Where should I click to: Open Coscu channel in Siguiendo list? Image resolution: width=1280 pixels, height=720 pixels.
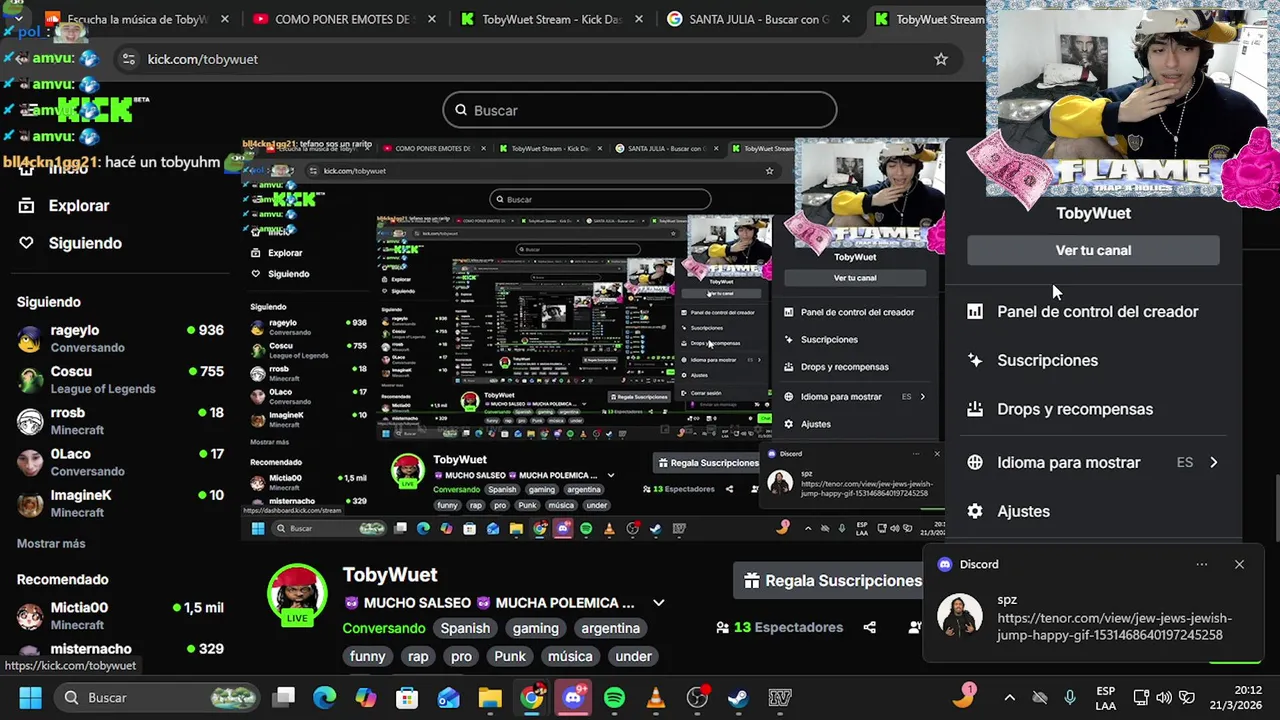pyautogui.click(x=120, y=379)
